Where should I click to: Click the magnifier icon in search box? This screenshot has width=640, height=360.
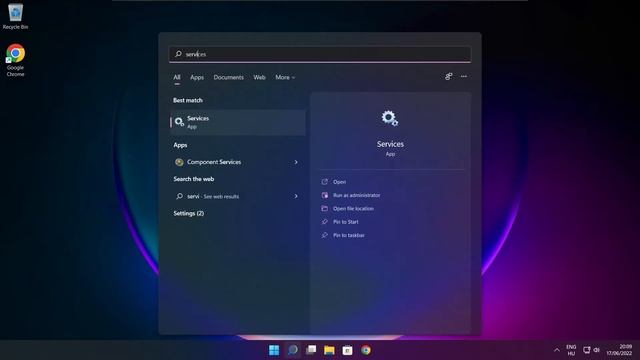tap(178, 54)
